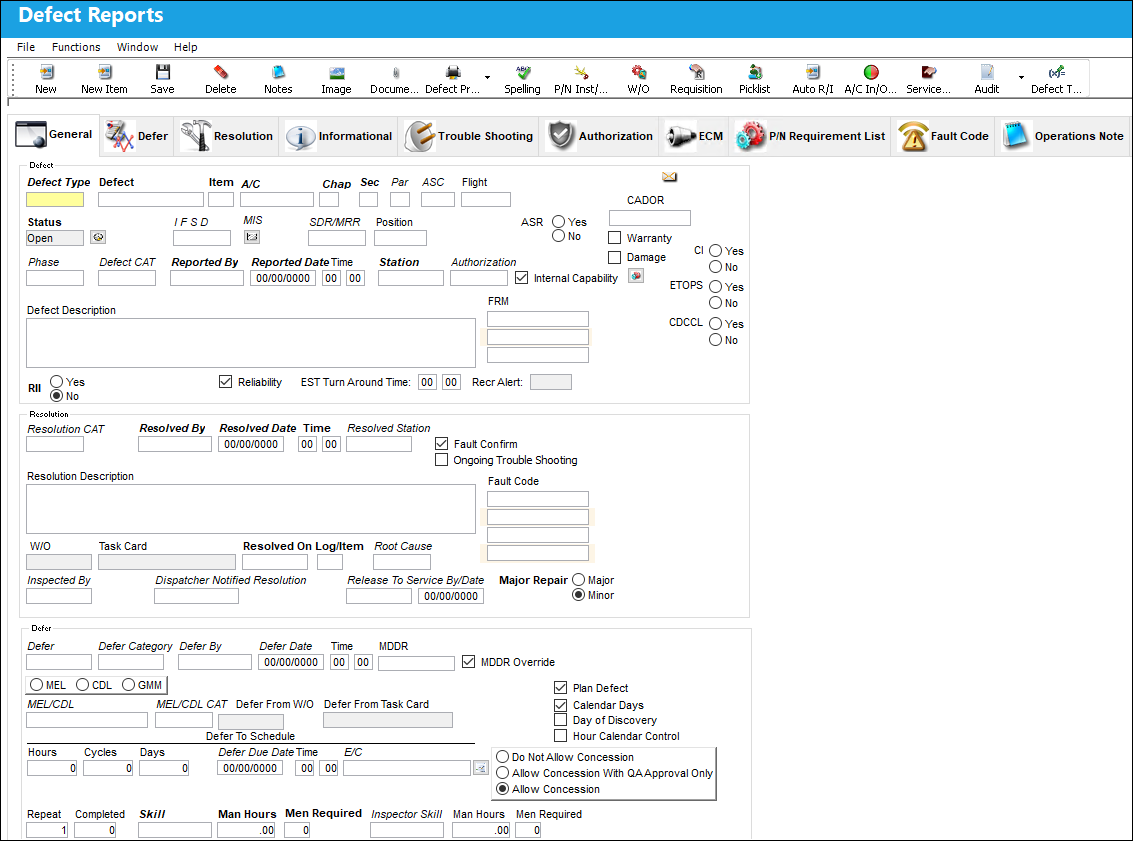Image resolution: width=1133 pixels, height=841 pixels.
Task: Toggle the Reliability checkbox
Action: (225, 381)
